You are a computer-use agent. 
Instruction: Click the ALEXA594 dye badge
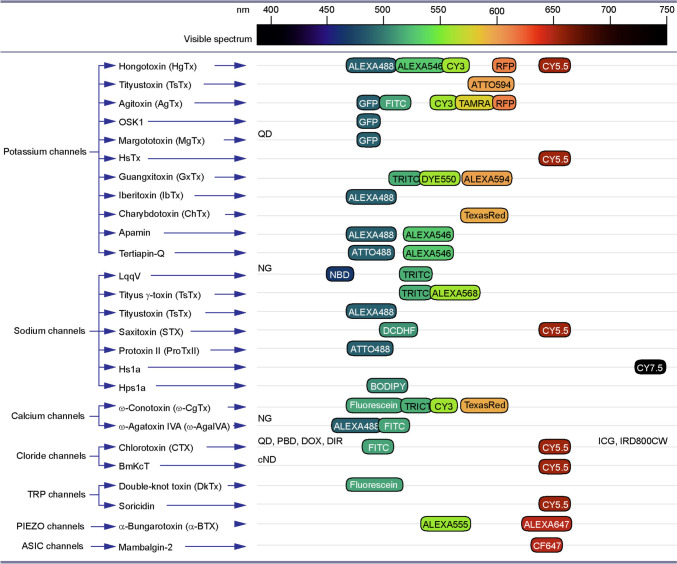coord(487,179)
